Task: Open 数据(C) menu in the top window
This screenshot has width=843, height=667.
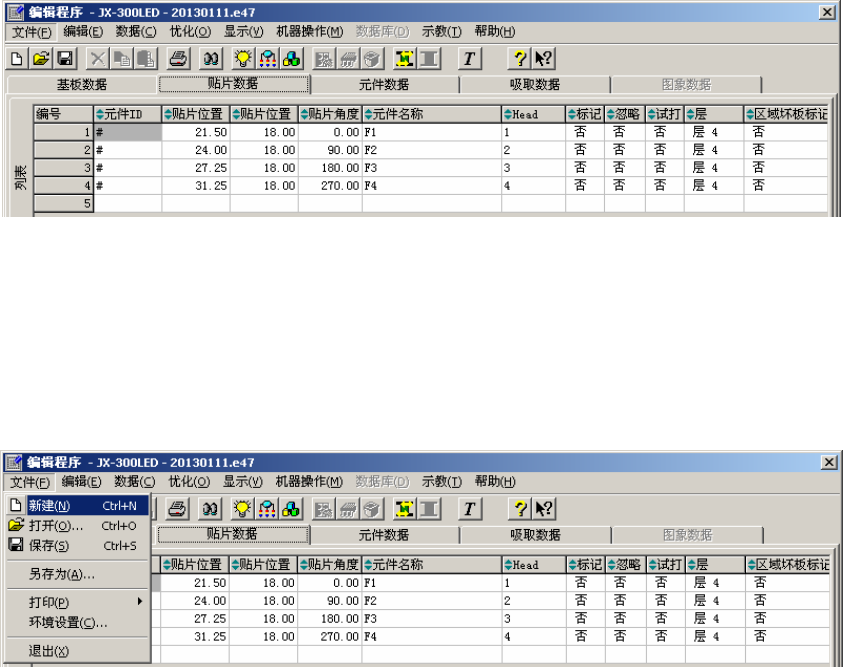Action: tap(136, 32)
